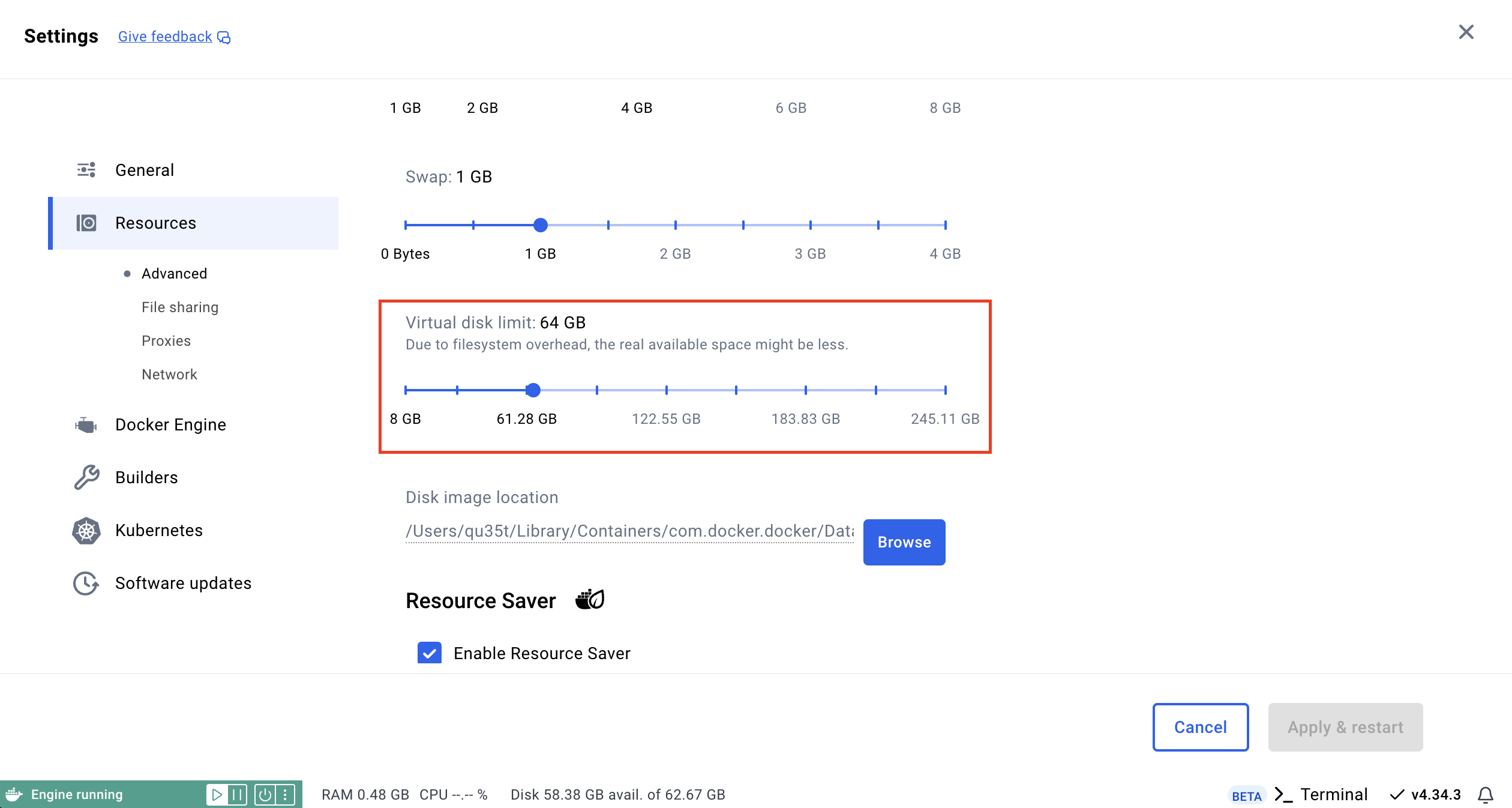Click the Resource Saver leaf whale icon

[x=590, y=600]
